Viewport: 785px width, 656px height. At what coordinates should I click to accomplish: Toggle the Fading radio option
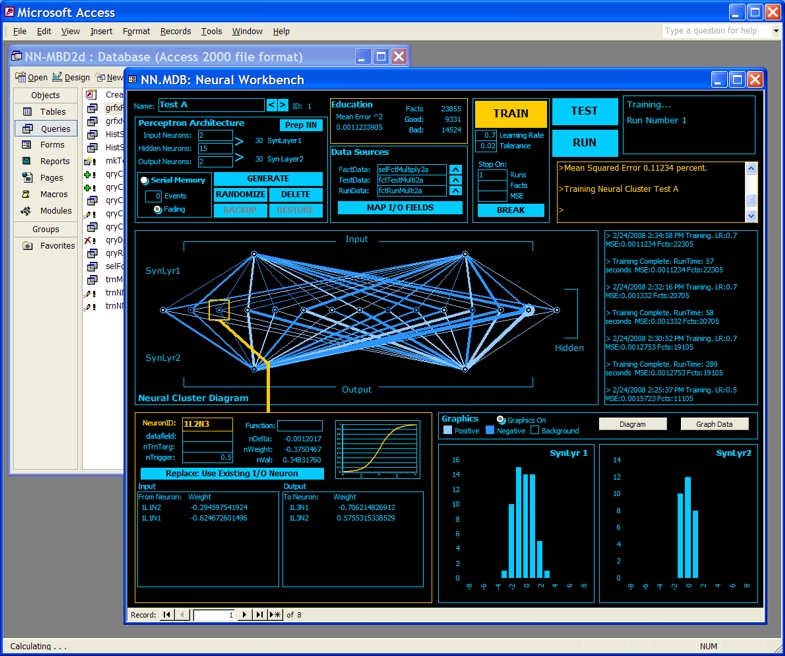158,209
